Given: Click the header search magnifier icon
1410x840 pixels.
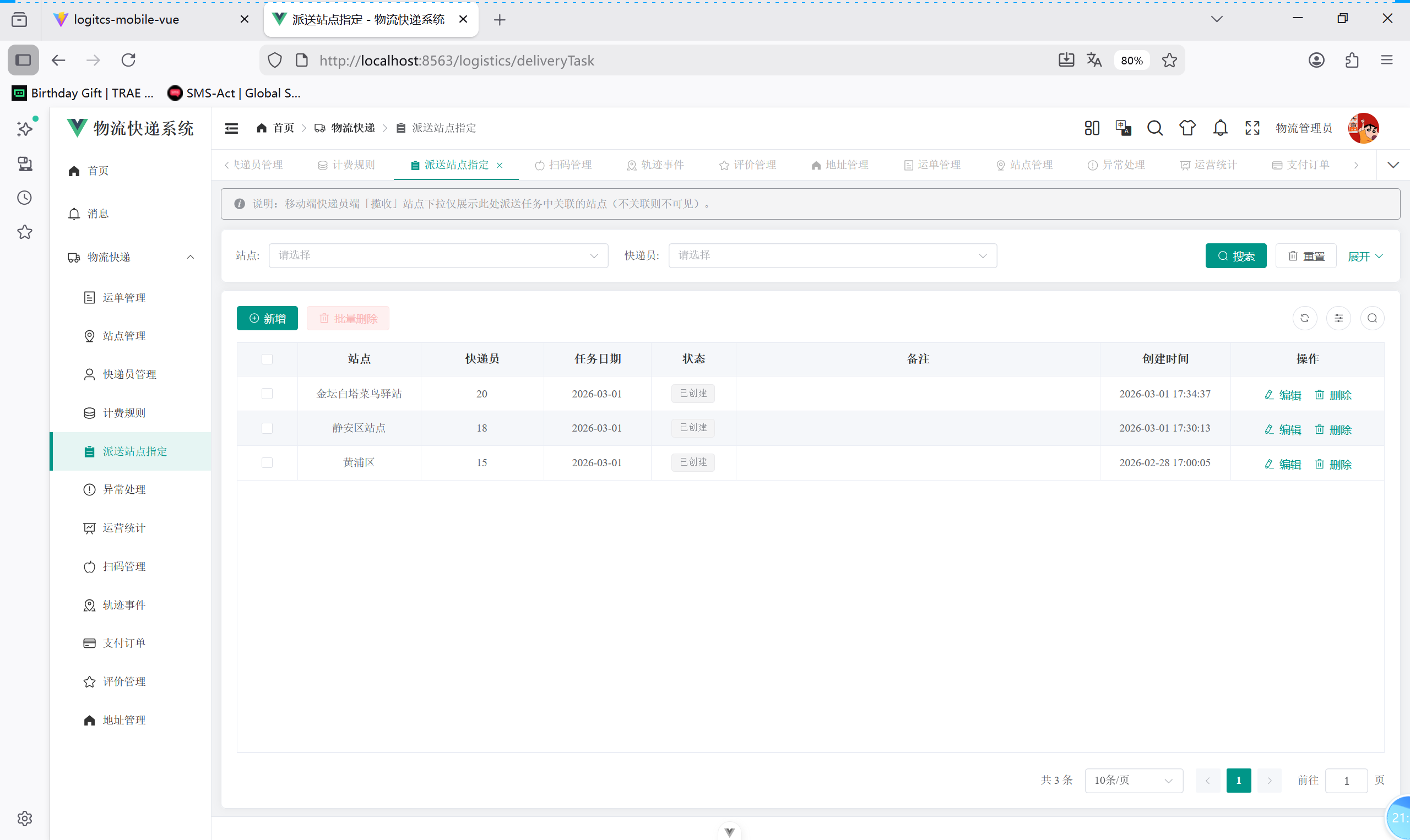Looking at the screenshot, I should pos(1154,128).
